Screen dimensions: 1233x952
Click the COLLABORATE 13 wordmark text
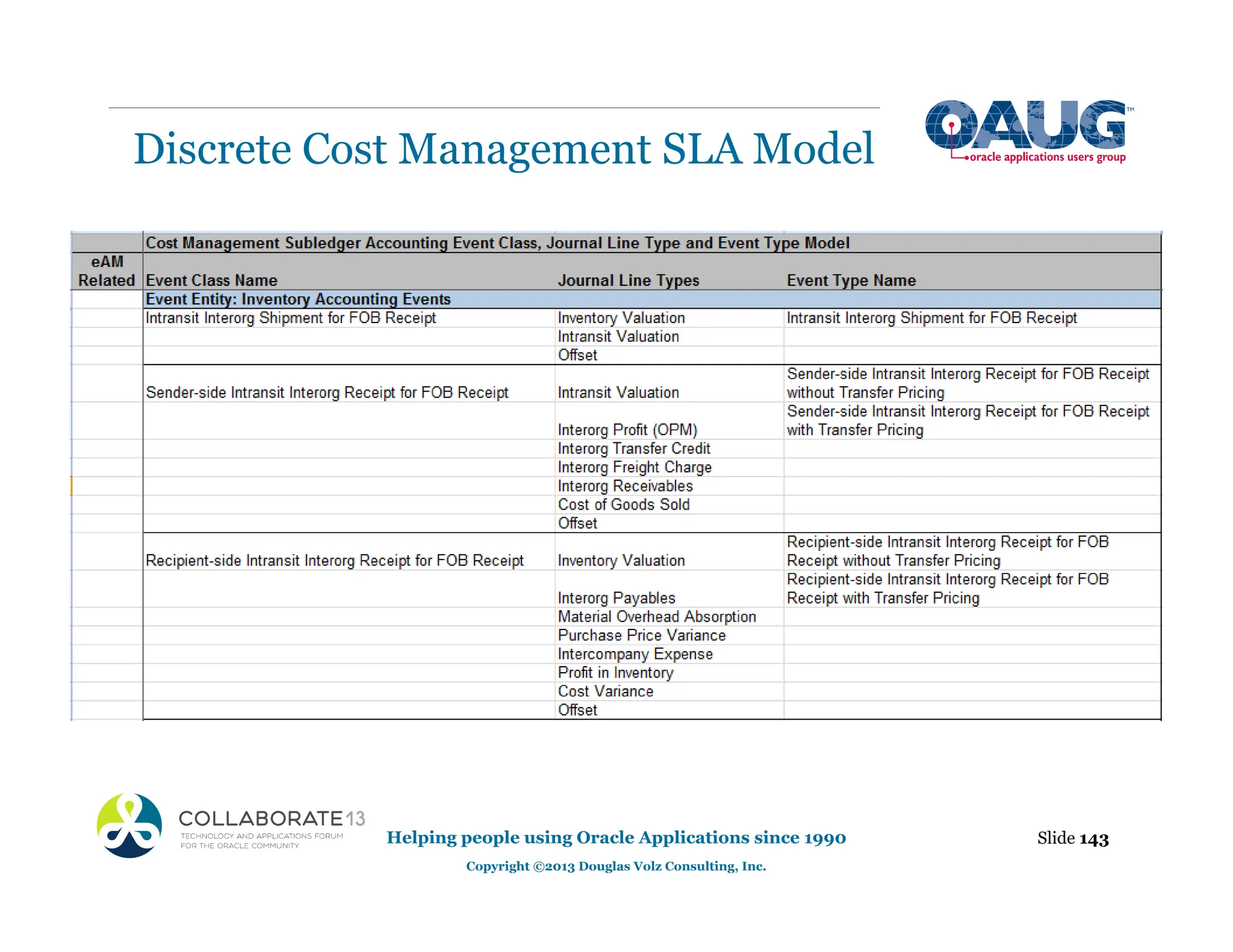pos(272,818)
